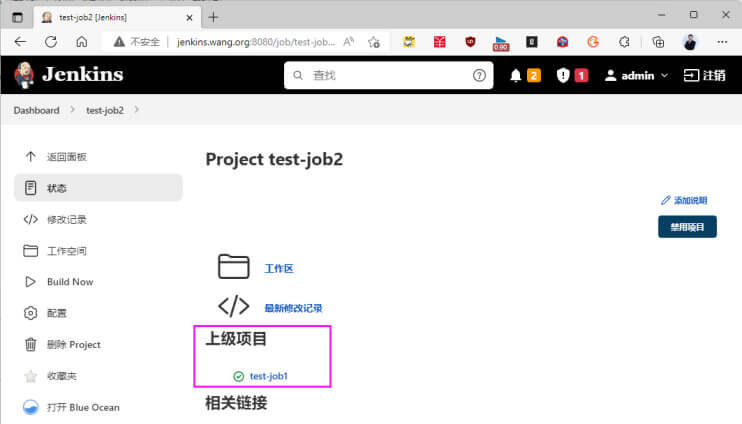The image size is (742, 424).
Task: Click the read aloud icon in address bar
Action: (x=349, y=42)
